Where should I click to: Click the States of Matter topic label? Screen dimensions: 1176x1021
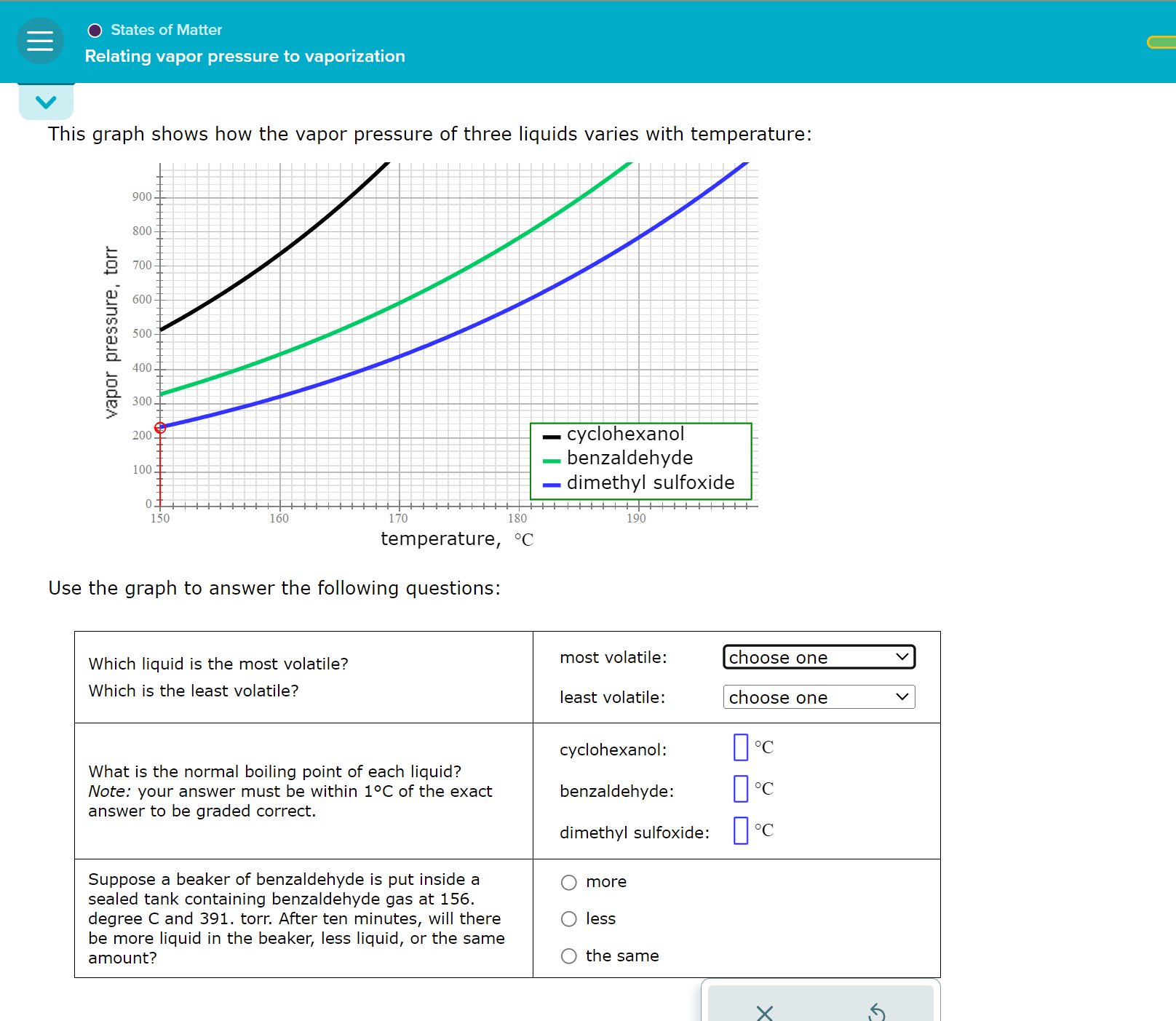166,30
